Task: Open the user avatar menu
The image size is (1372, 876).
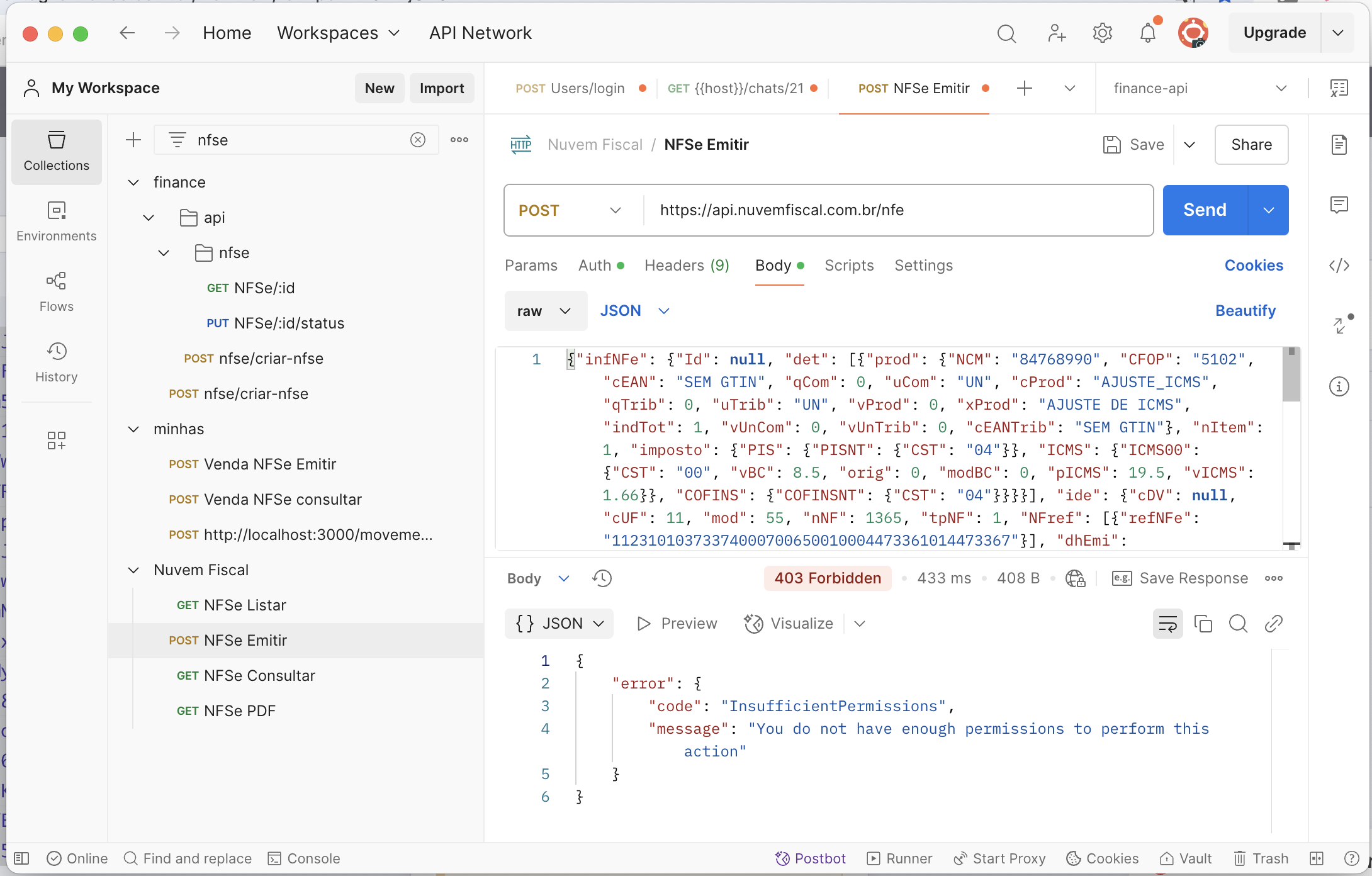Action: 1193,33
